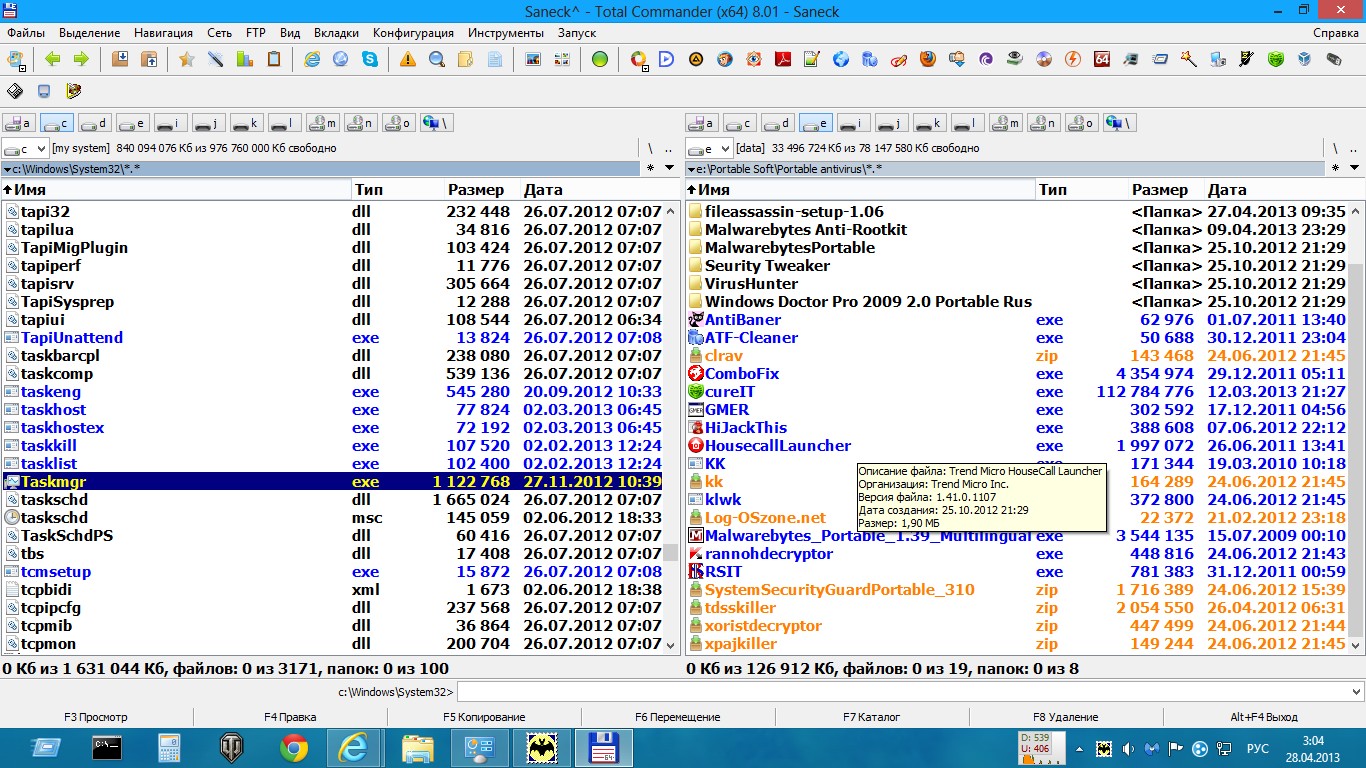Open the favorites star toolbar icon
The image size is (1366, 768).
tap(186, 59)
